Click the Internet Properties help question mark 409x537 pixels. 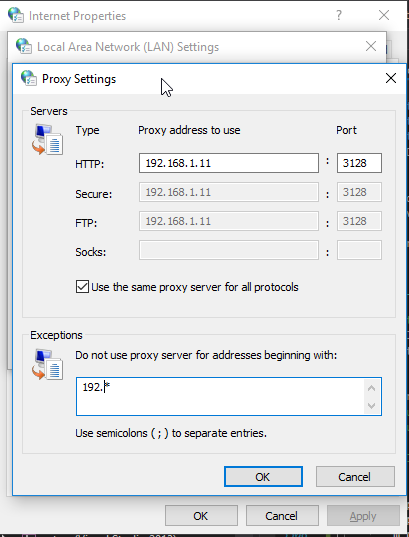click(338, 15)
